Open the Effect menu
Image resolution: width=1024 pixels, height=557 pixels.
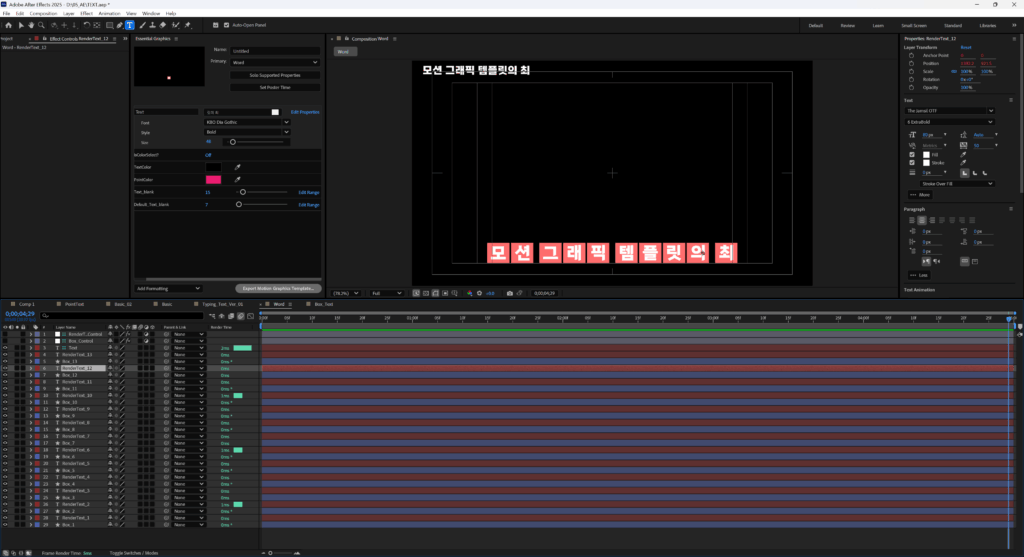pyautogui.click(x=86, y=13)
